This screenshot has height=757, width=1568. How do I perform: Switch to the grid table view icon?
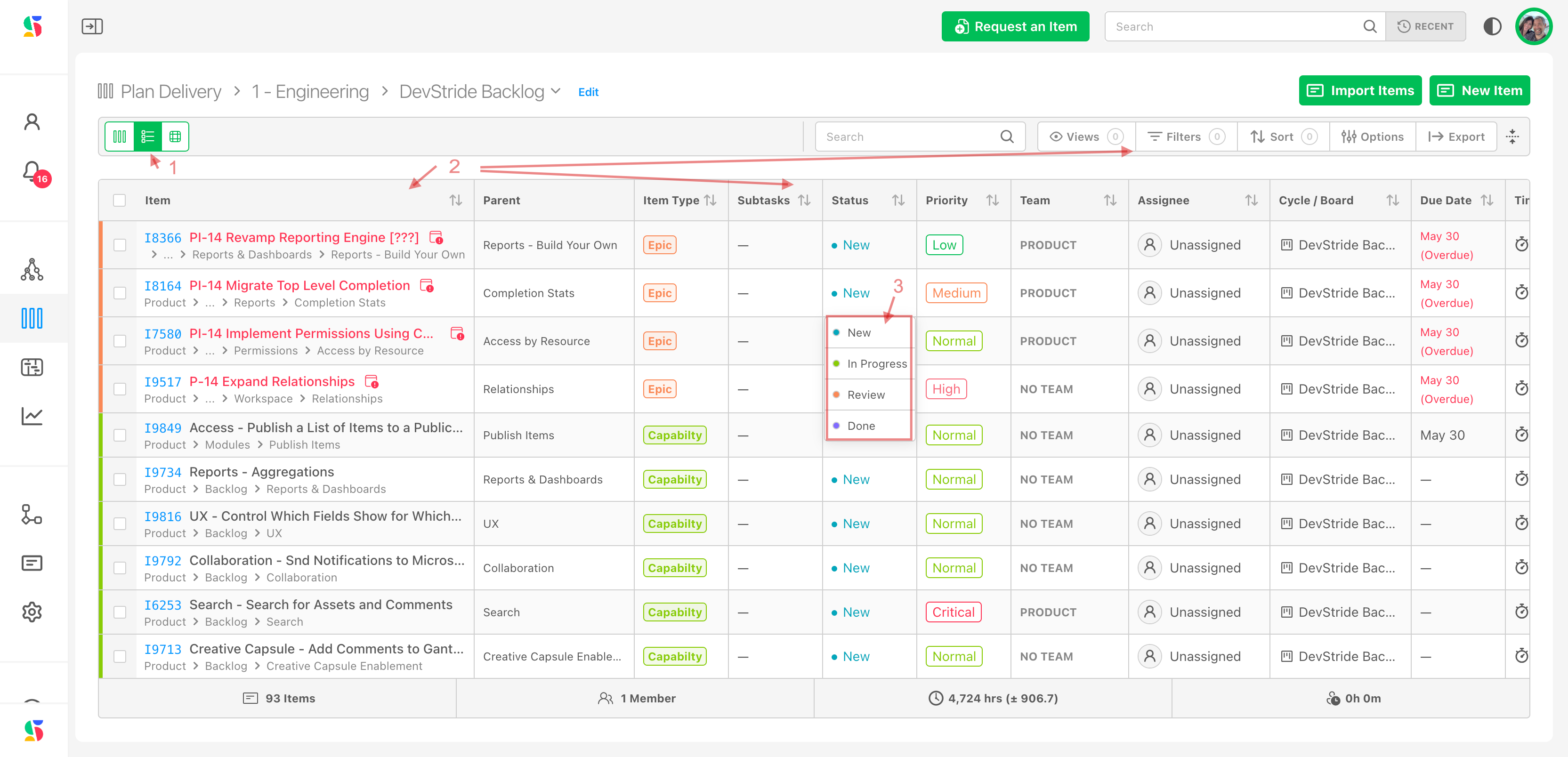pyautogui.click(x=175, y=137)
